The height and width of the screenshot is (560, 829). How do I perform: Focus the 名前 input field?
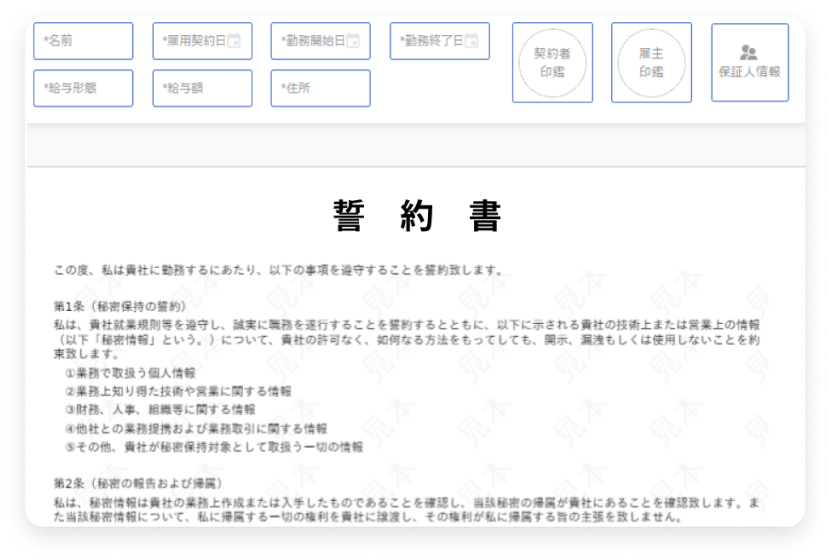click(x=83, y=41)
